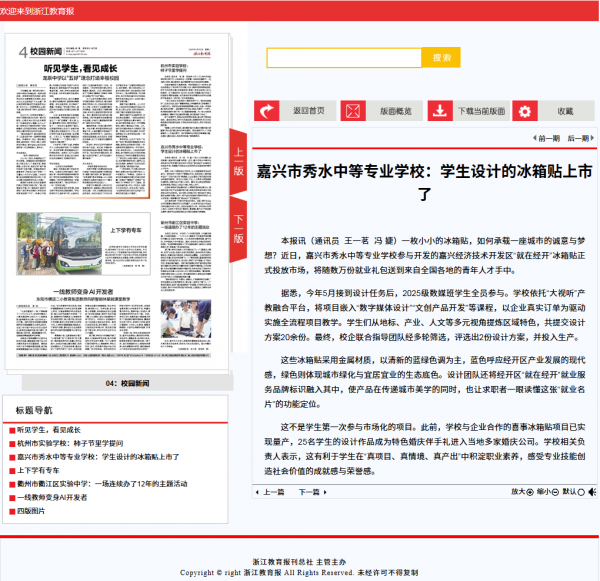
Task: Click the 听见学生,看见成长 headline on the page preview
Action: pyautogui.click(x=80, y=69)
